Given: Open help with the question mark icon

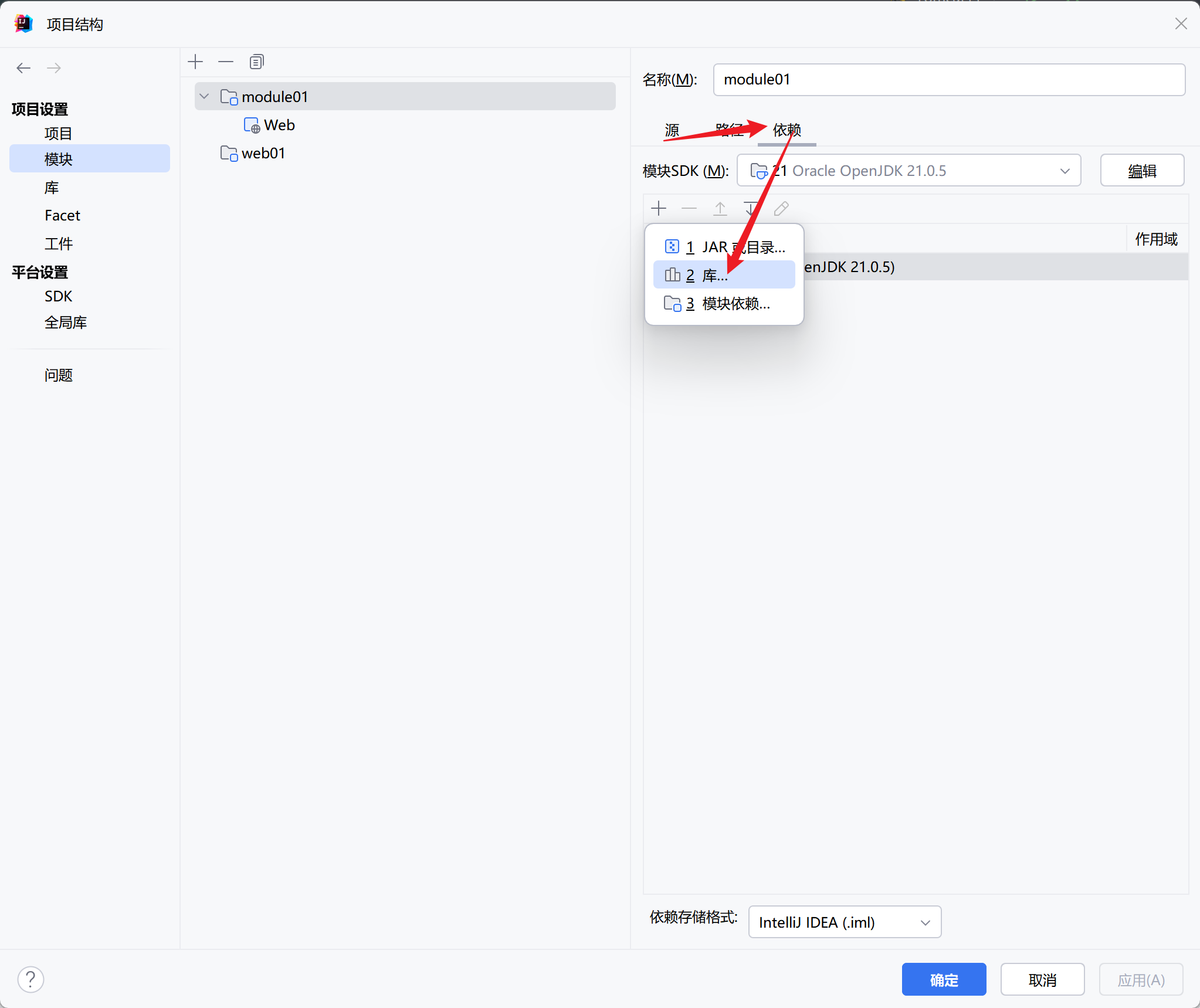Looking at the screenshot, I should click(x=30, y=980).
